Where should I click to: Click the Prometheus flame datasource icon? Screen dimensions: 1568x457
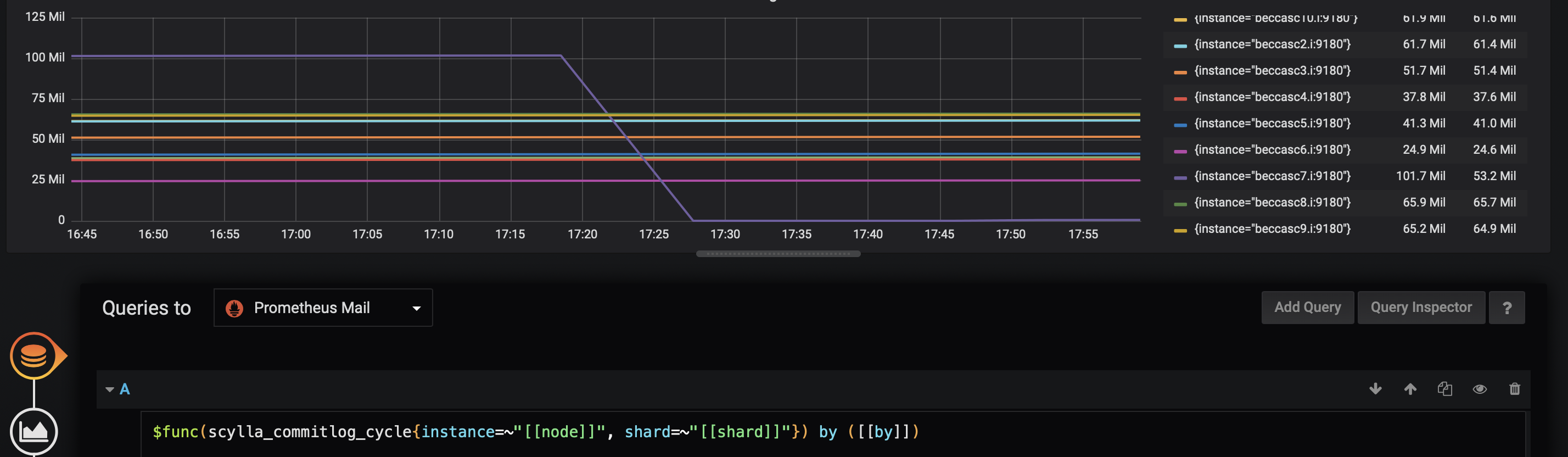(x=234, y=308)
